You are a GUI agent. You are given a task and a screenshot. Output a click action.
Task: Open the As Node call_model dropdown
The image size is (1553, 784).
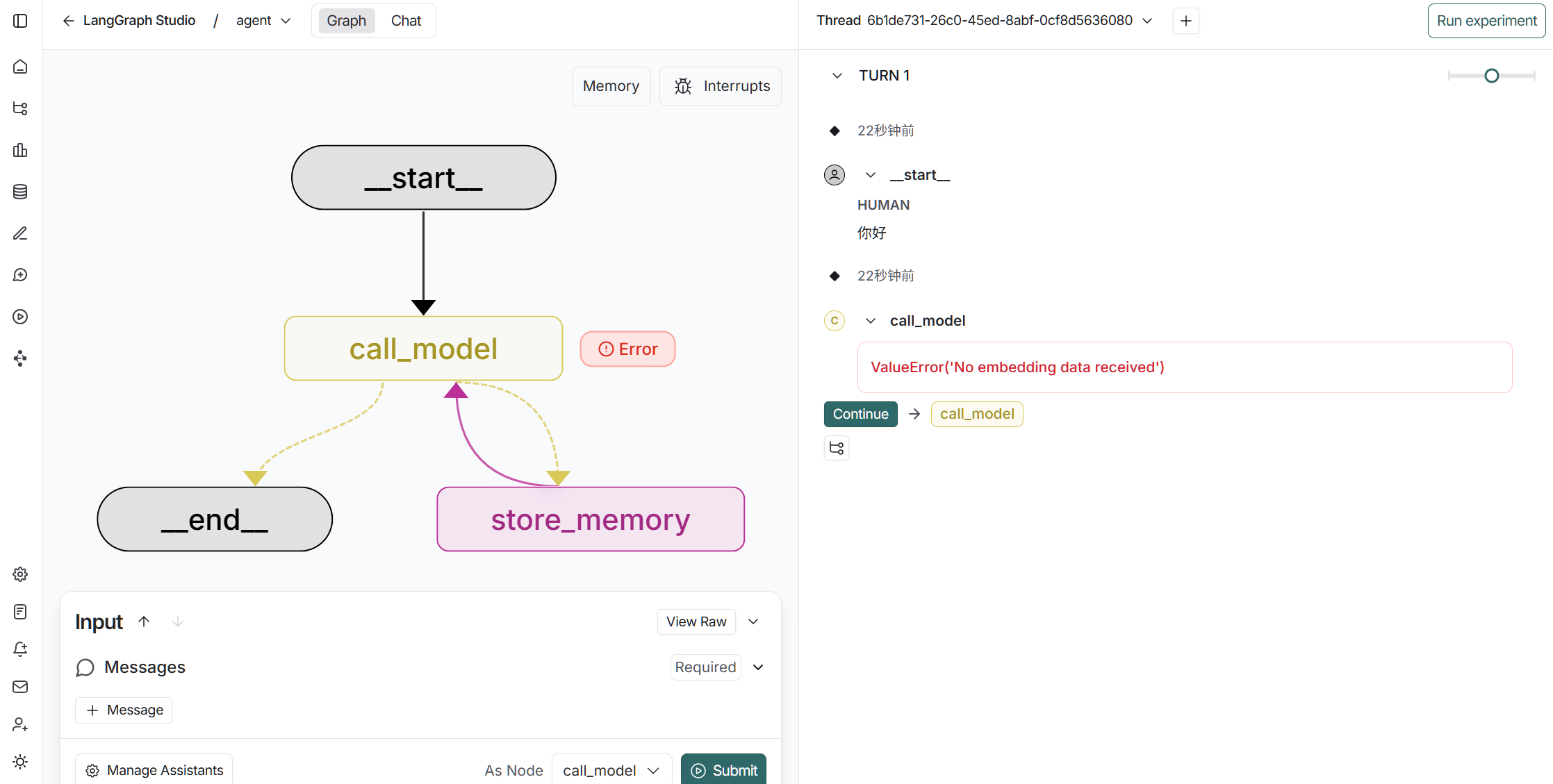611,770
